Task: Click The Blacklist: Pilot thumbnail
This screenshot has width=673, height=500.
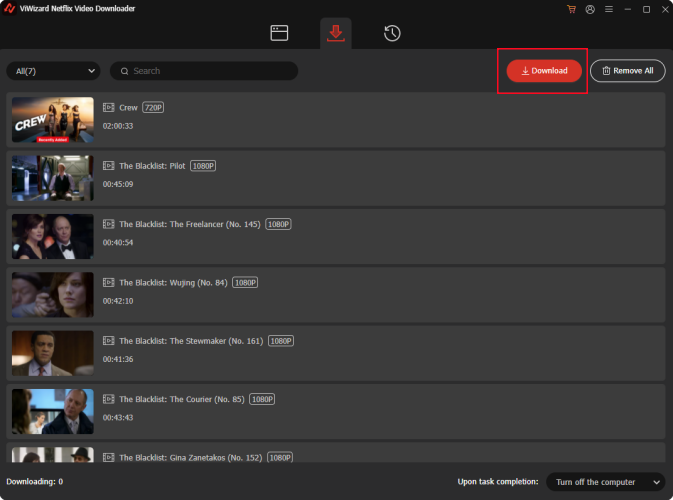Action: (x=53, y=178)
